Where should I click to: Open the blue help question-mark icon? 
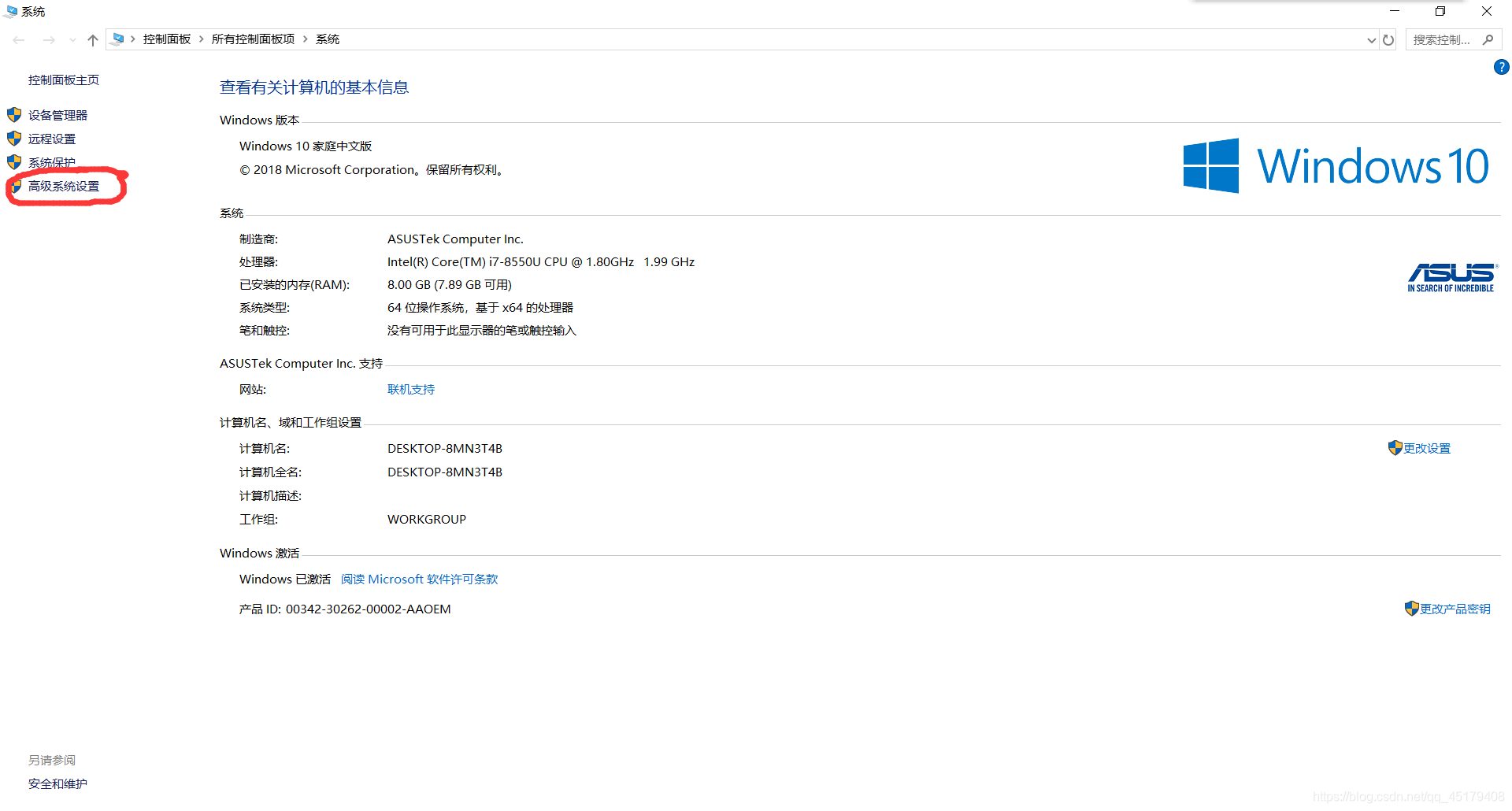1501,68
